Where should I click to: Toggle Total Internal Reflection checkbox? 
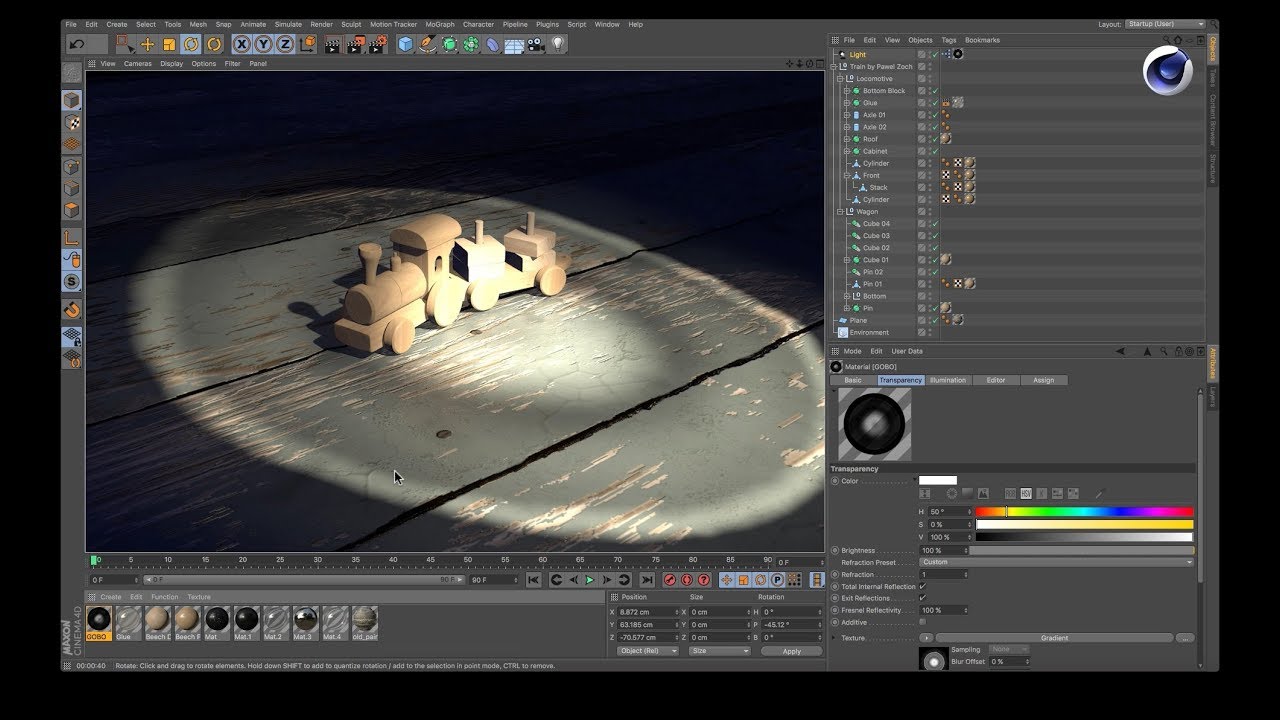point(922,586)
